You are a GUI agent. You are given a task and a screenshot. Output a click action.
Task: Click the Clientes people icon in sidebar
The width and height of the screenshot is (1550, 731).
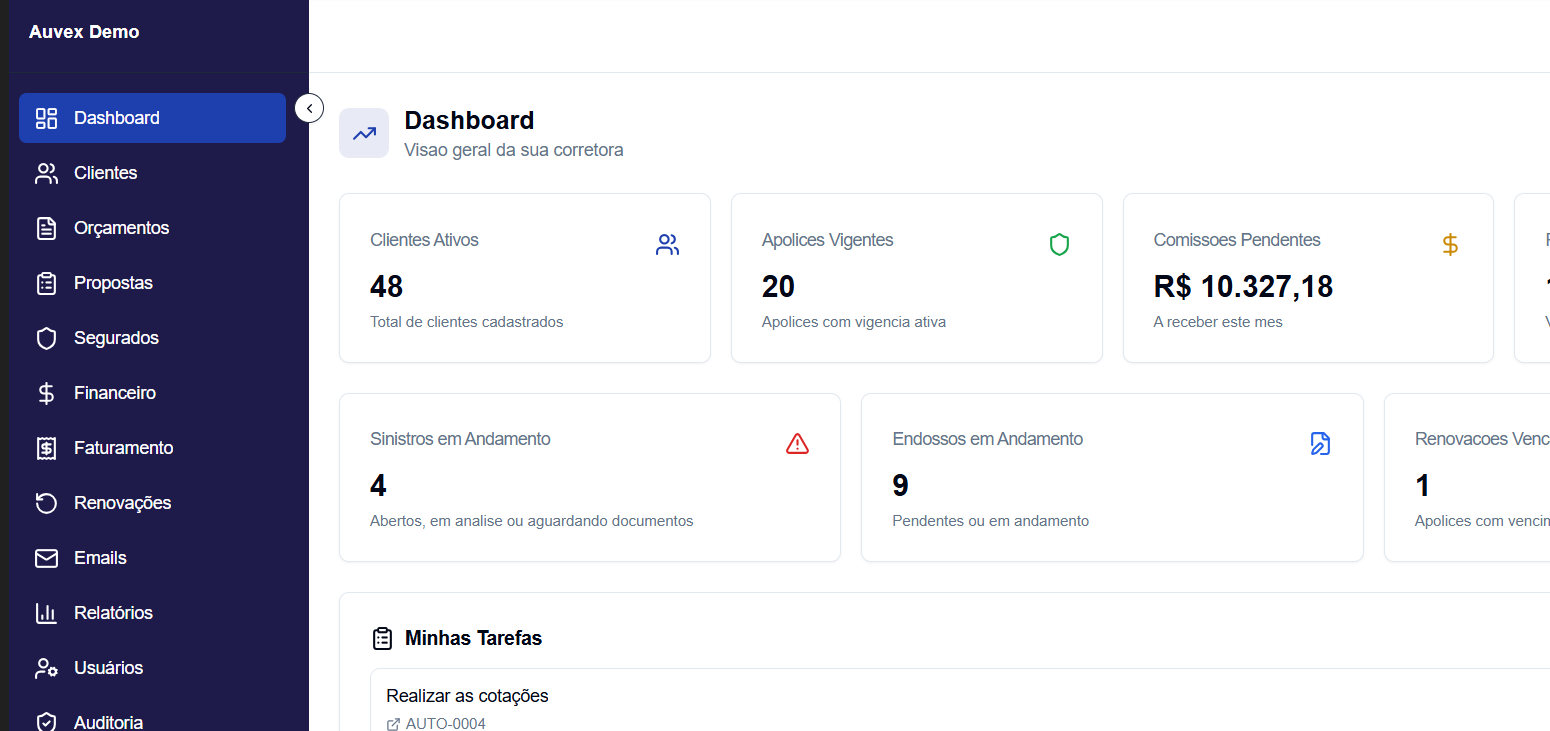coord(46,173)
